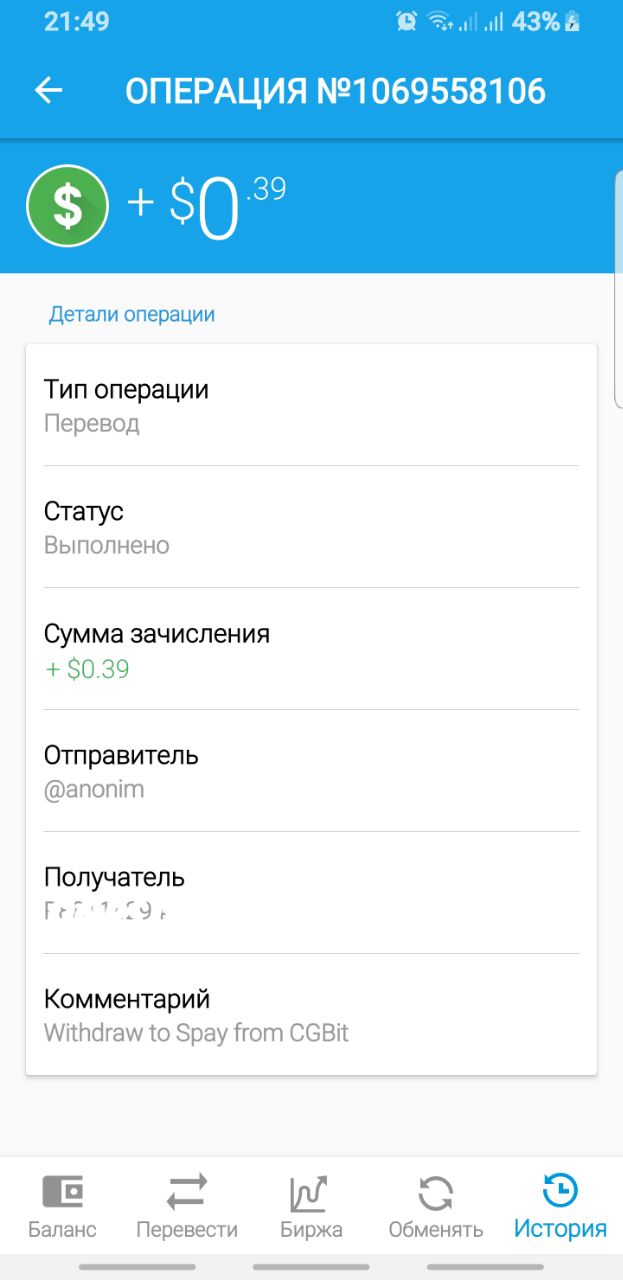Tap the operation number title
The width and height of the screenshot is (623, 1280).
point(335,91)
